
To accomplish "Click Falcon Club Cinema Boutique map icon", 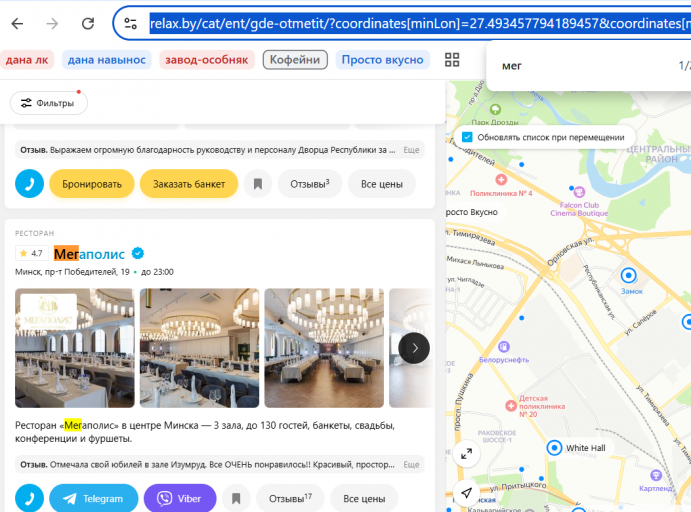I will pyautogui.click(x=579, y=192).
